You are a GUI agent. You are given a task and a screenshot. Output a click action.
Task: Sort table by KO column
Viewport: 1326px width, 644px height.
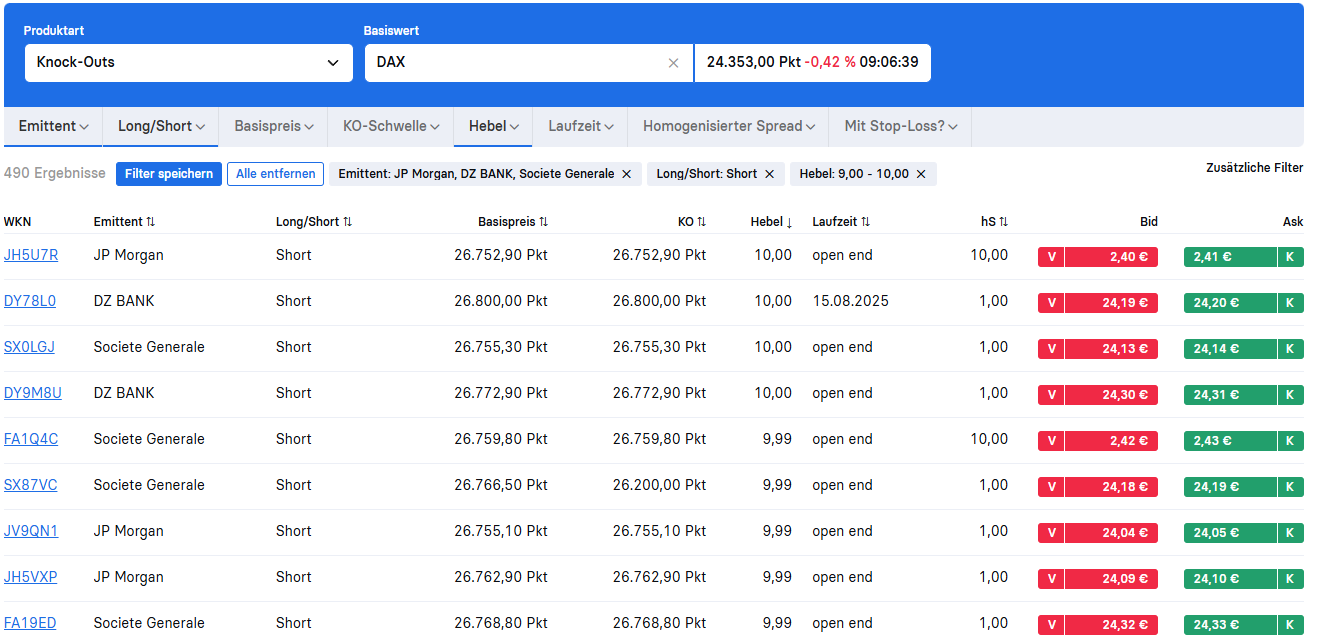[692, 222]
